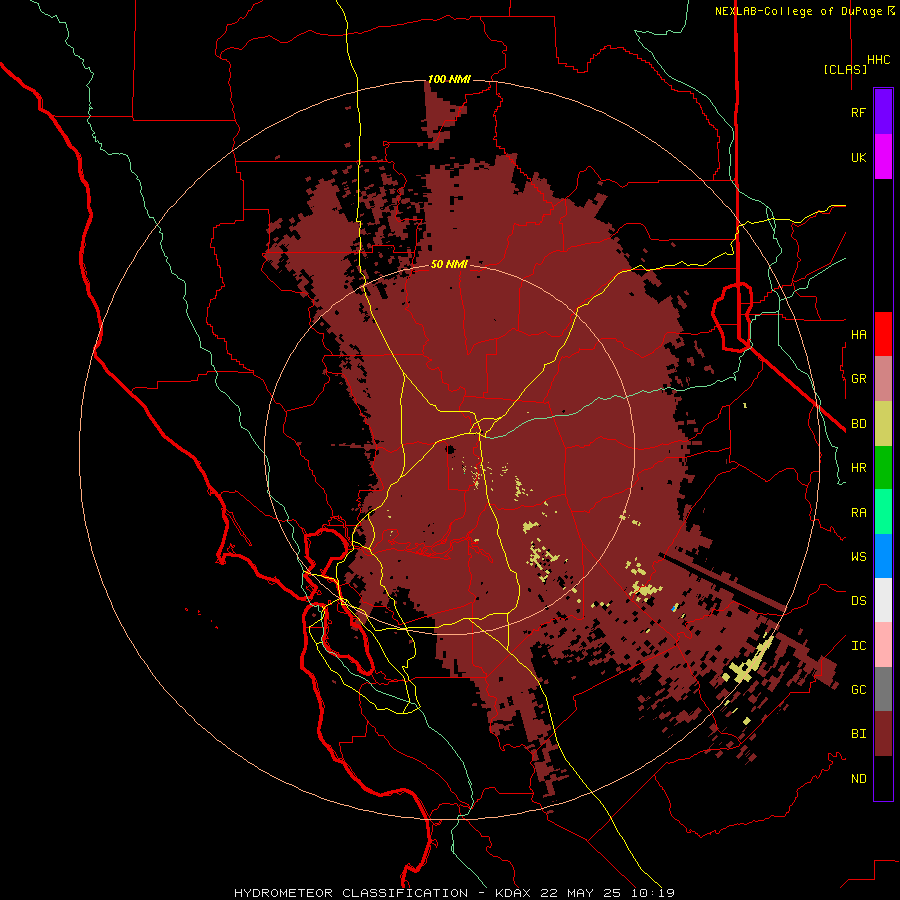Click the HA legend label
Screen dimensions: 900x900
coord(859,335)
